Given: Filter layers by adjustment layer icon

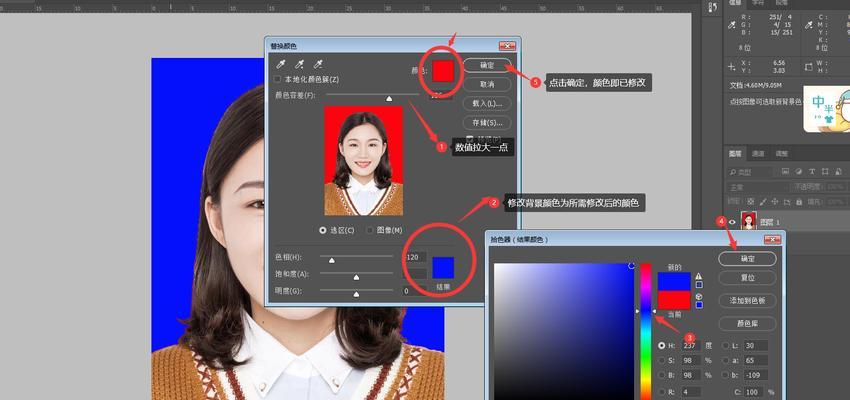Looking at the screenshot, I should (x=799, y=172).
